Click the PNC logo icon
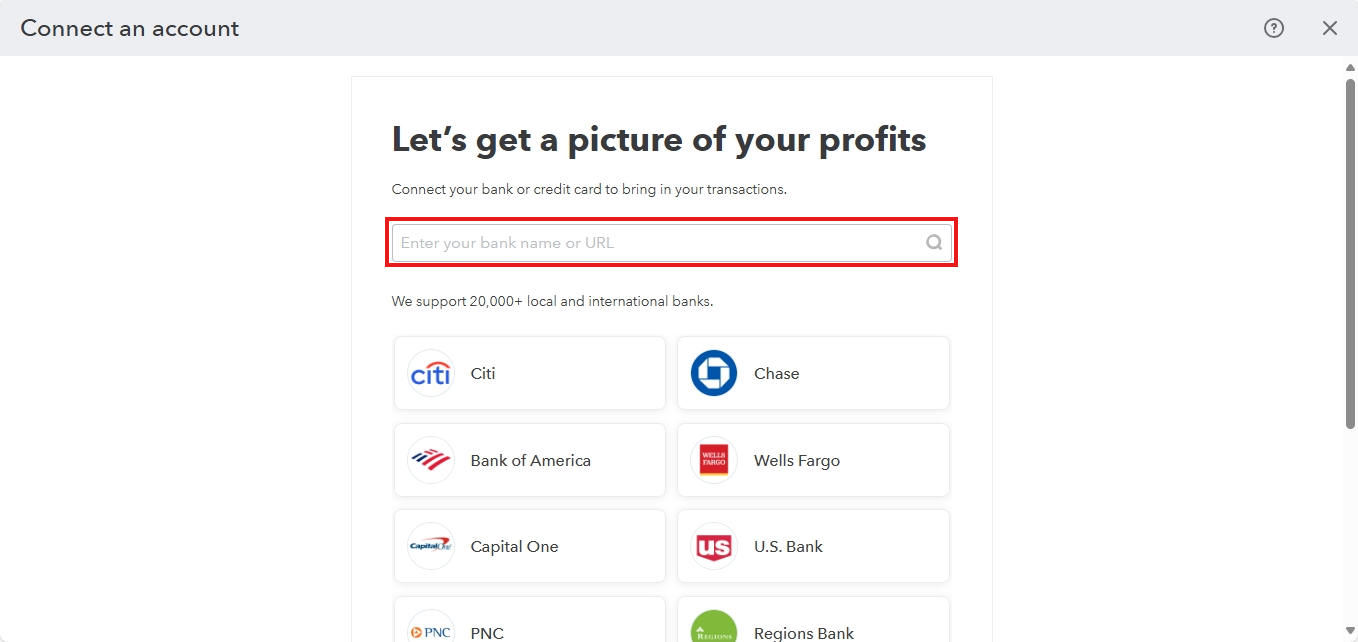Viewport: 1358px width, 642px height. (x=431, y=630)
